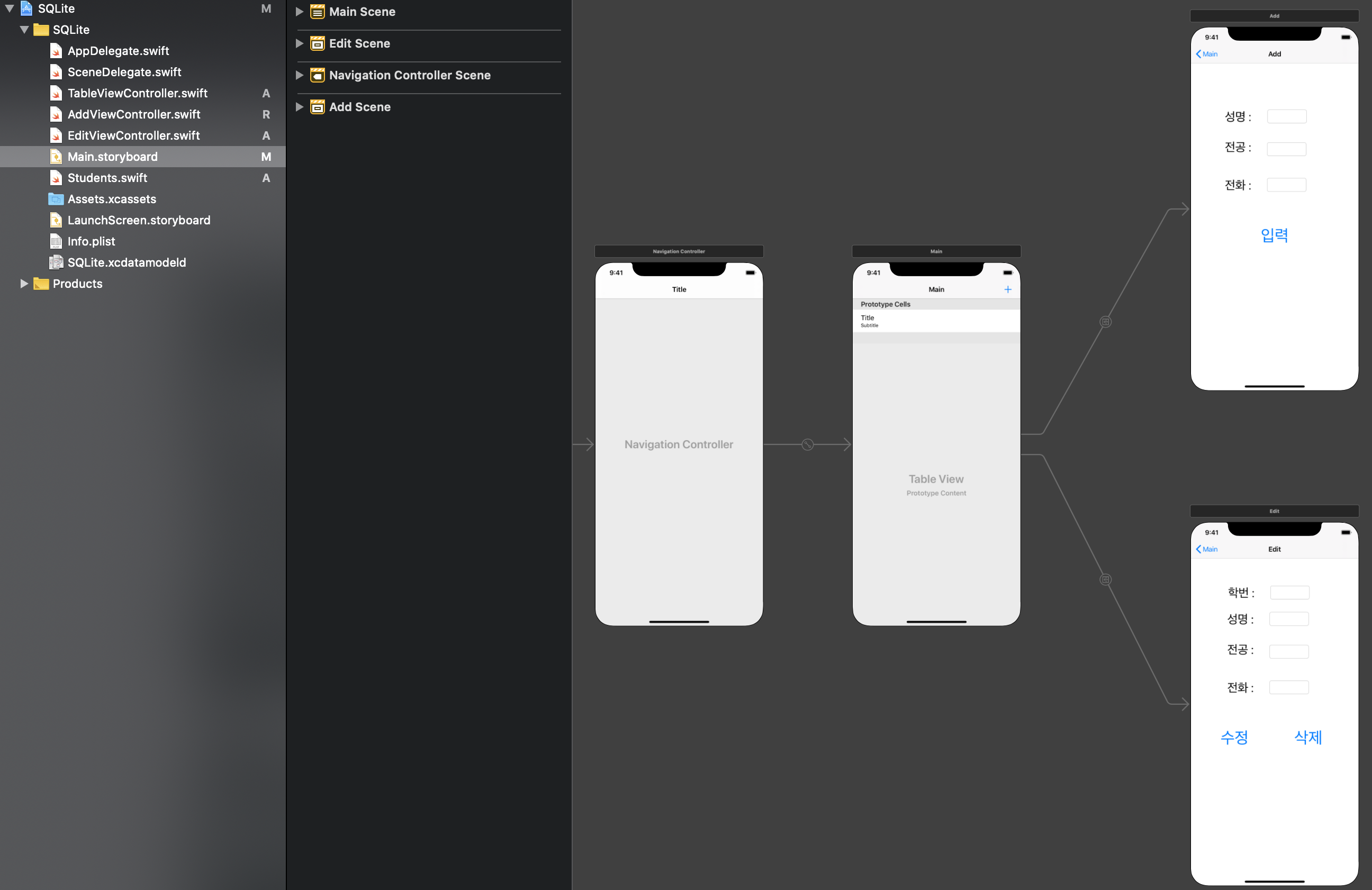Click the segue icon toward Edit scene
This screenshot has height=890, width=1372.
coord(1105,579)
